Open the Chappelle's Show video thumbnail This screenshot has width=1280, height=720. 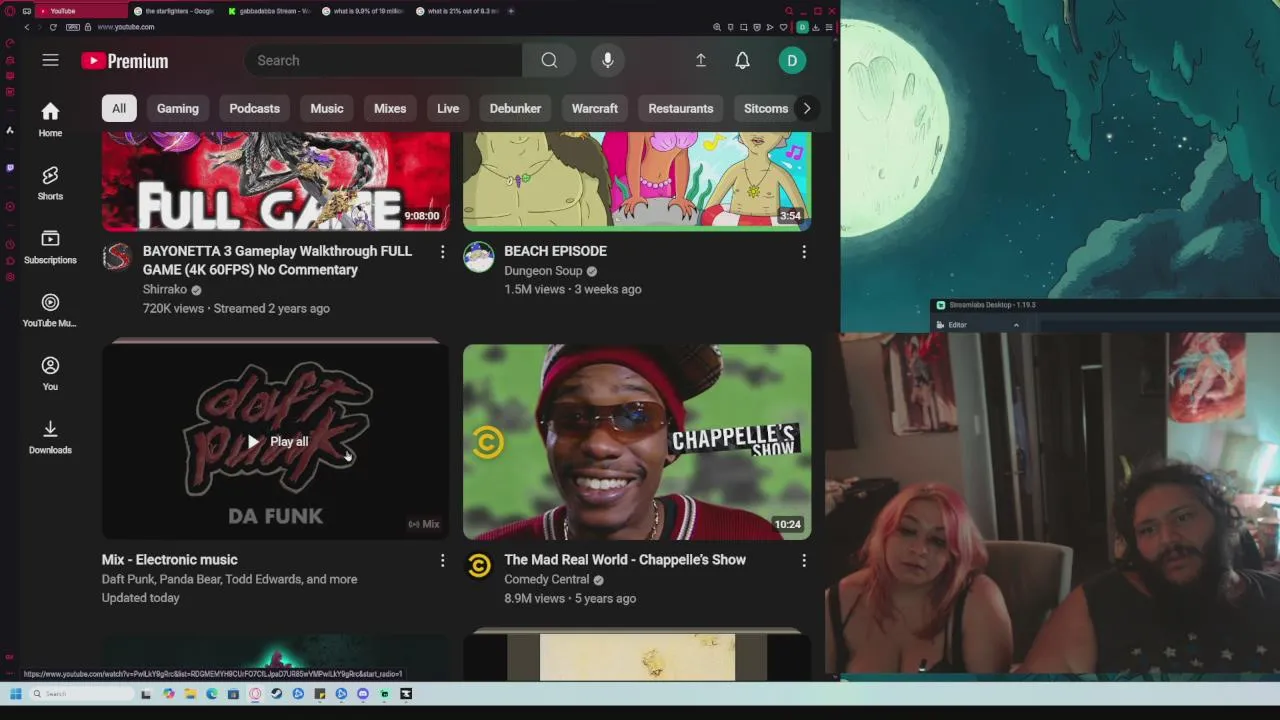click(637, 442)
